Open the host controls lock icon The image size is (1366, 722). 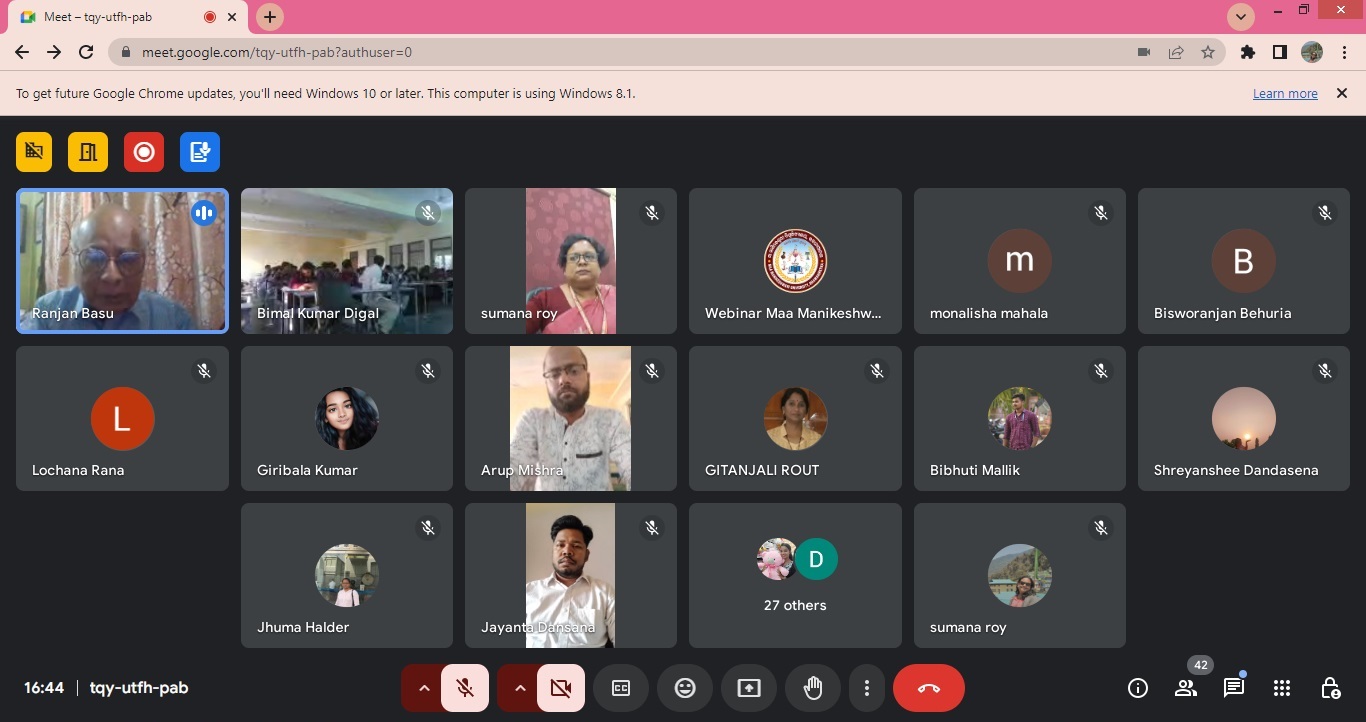(1330, 688)
